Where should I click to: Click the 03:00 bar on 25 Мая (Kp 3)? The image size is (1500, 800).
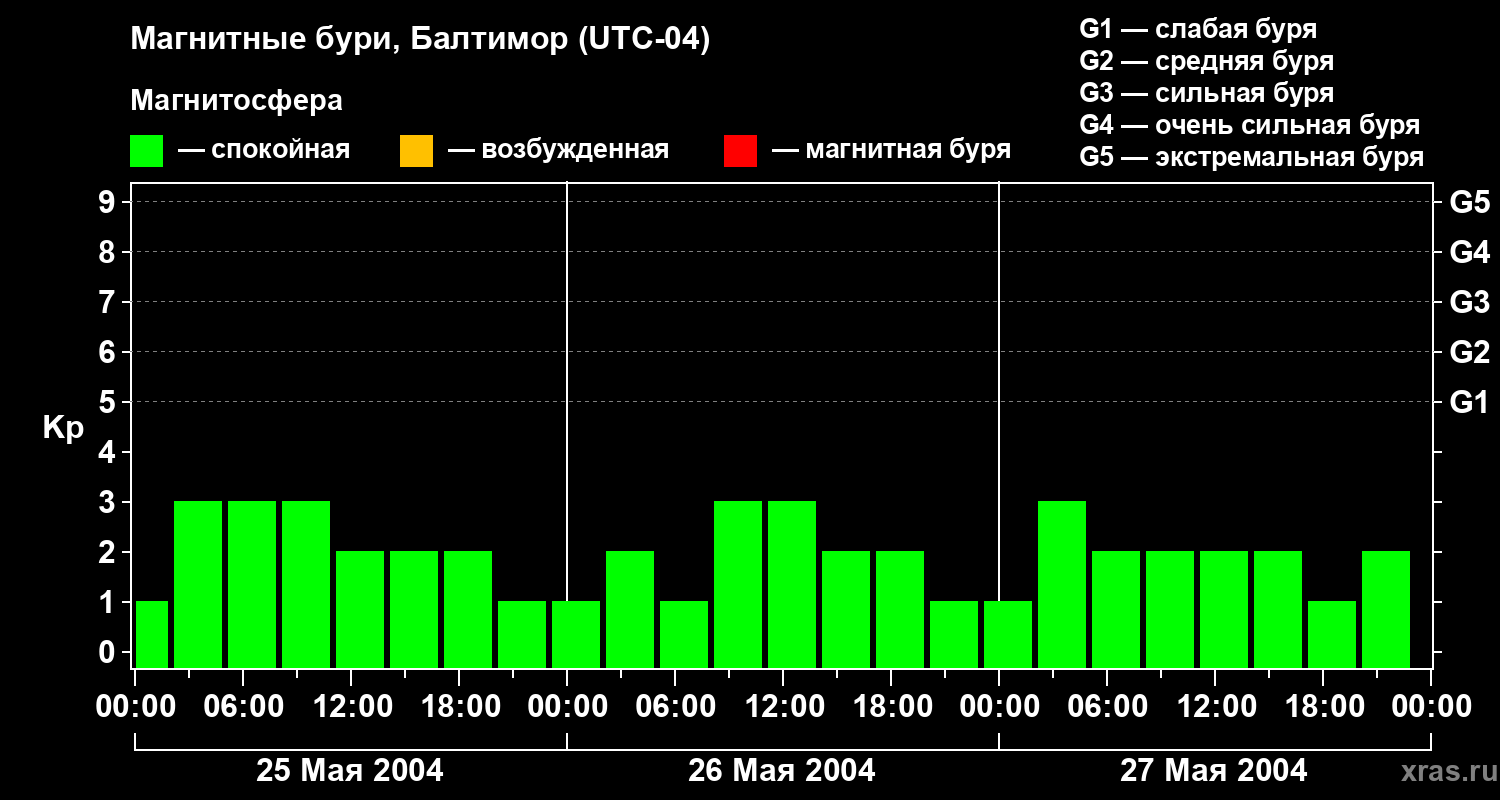pos(198,584)
